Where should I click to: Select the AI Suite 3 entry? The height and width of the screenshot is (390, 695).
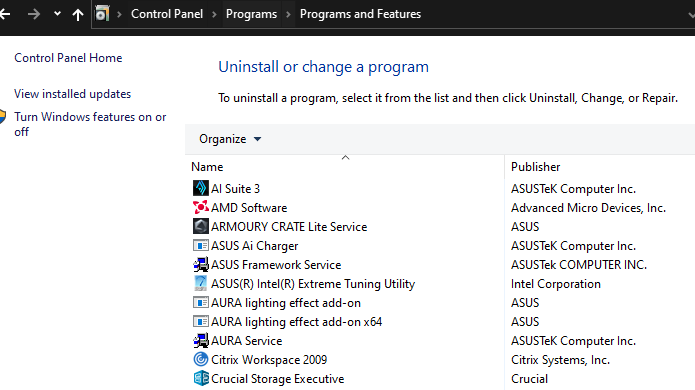click(x=235, y=189)
